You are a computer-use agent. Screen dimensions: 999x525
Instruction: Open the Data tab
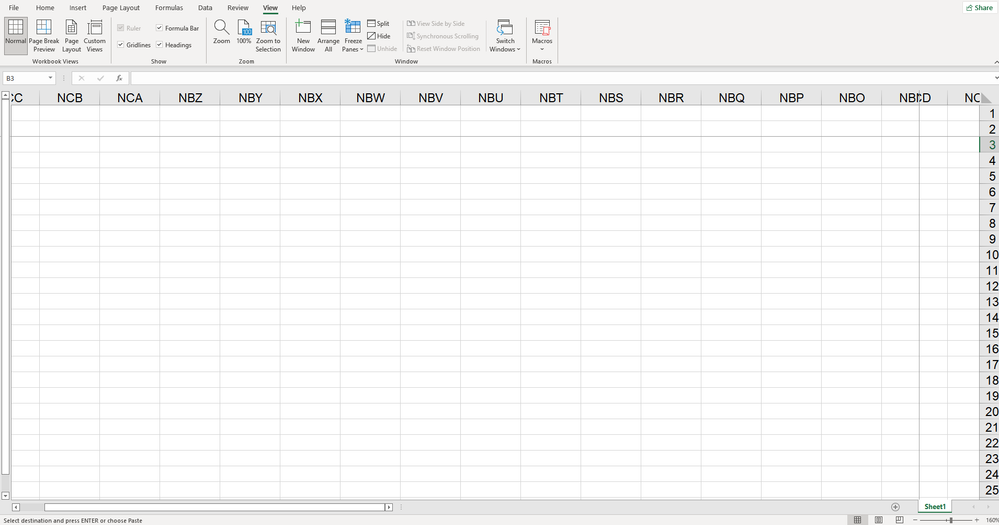pyautogui.click(x=205, y=8)
